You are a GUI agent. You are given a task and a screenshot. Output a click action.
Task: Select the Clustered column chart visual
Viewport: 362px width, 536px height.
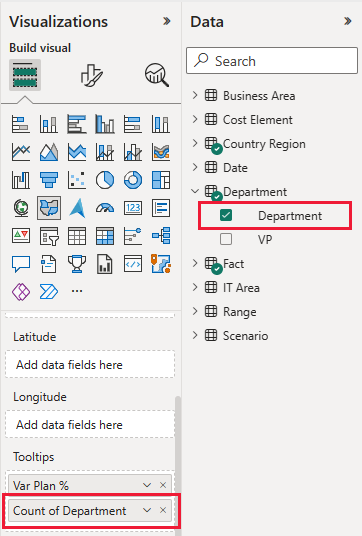(x=105, y=124)
